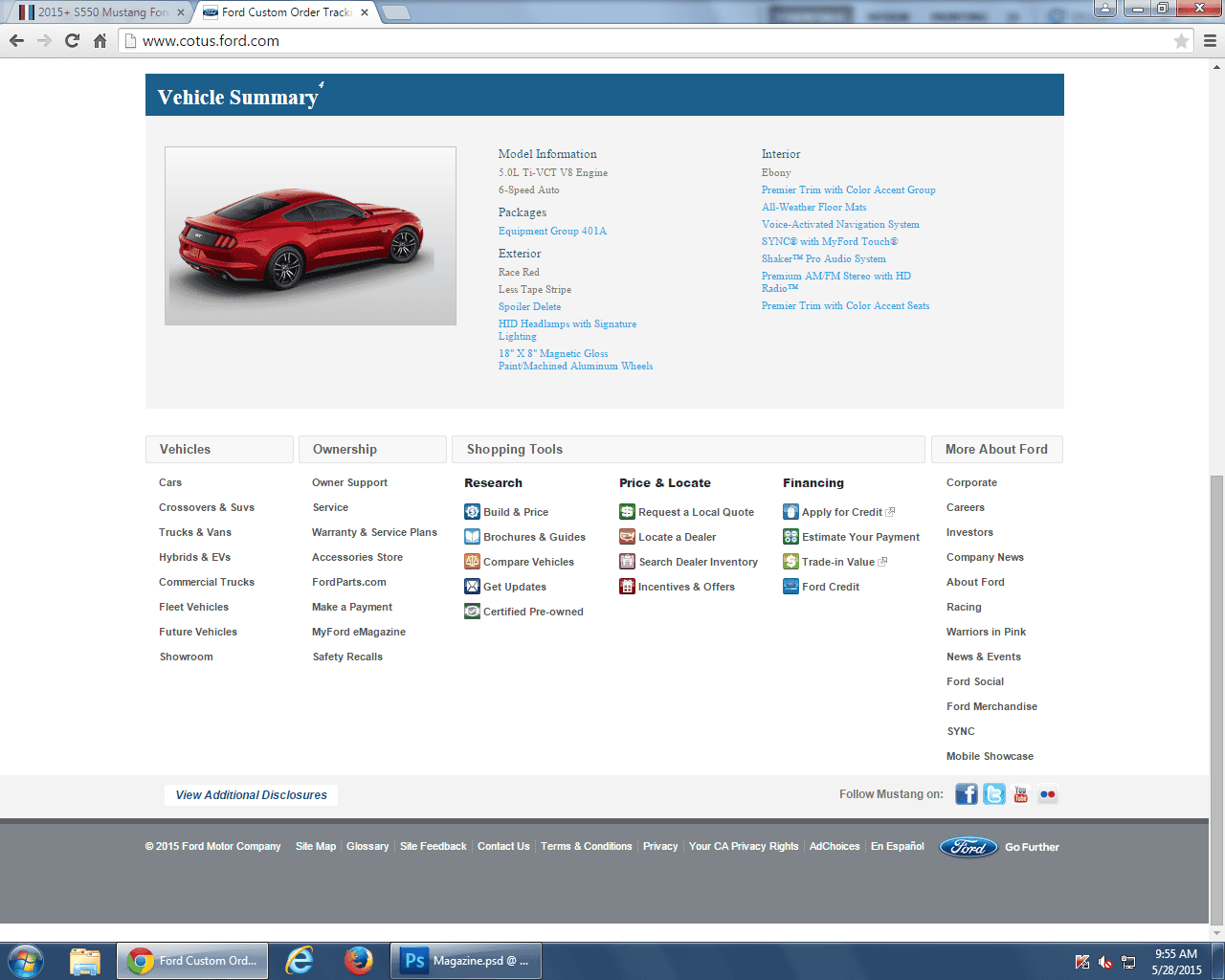Launch Internet Explorer from the taskbar

(x=300, y=961)
